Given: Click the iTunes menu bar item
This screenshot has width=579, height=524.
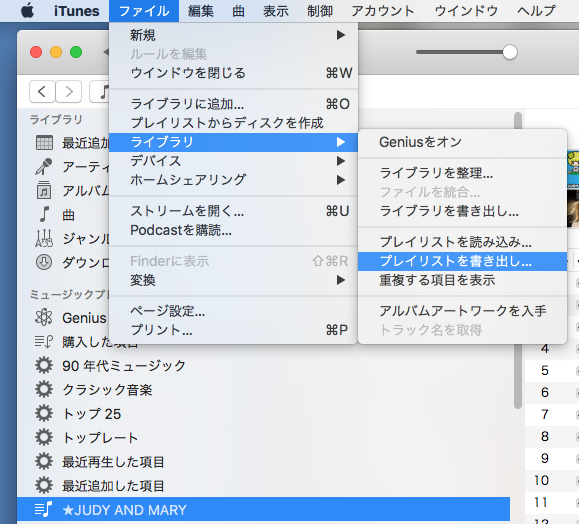Looking at the screenshot, I should tap(76, 11).
